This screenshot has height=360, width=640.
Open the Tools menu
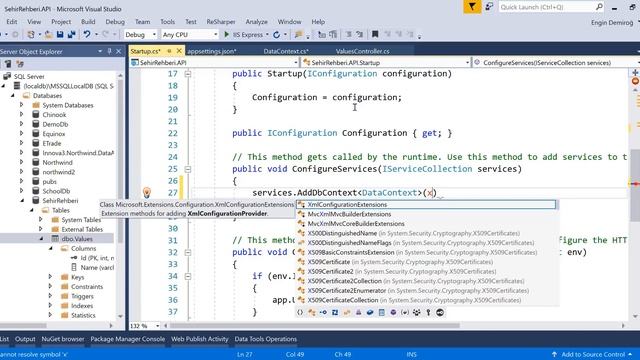(167, 22)
